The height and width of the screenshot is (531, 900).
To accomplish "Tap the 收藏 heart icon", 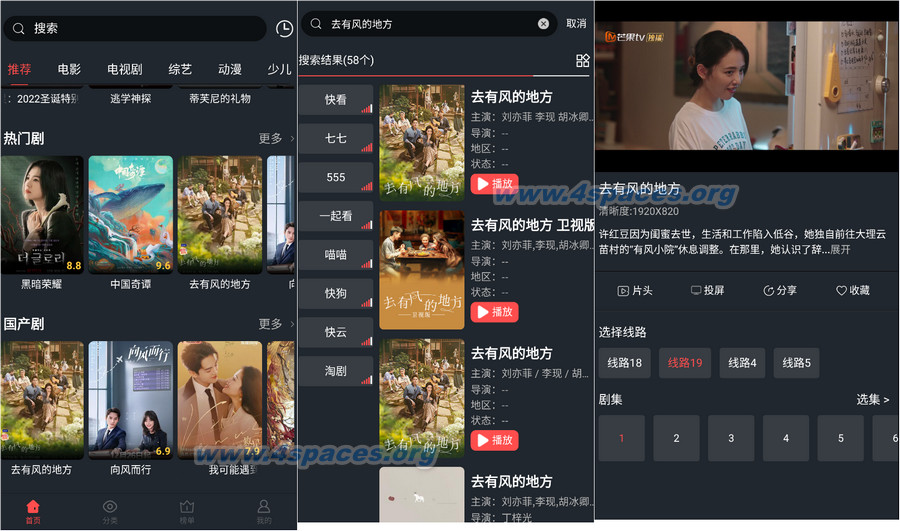I will [x=841, y=290].
